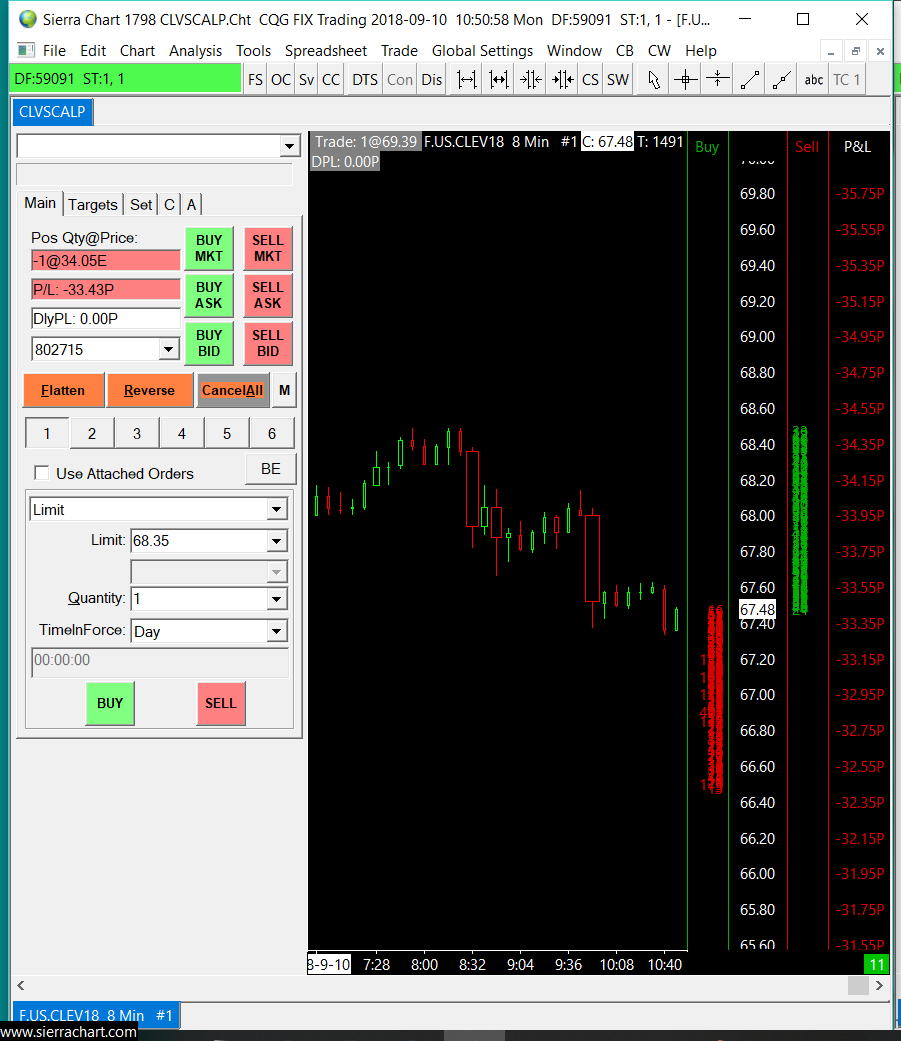Restore down the inner chart window
Viewport: 901px width, 1041px height.
(856, 51)
